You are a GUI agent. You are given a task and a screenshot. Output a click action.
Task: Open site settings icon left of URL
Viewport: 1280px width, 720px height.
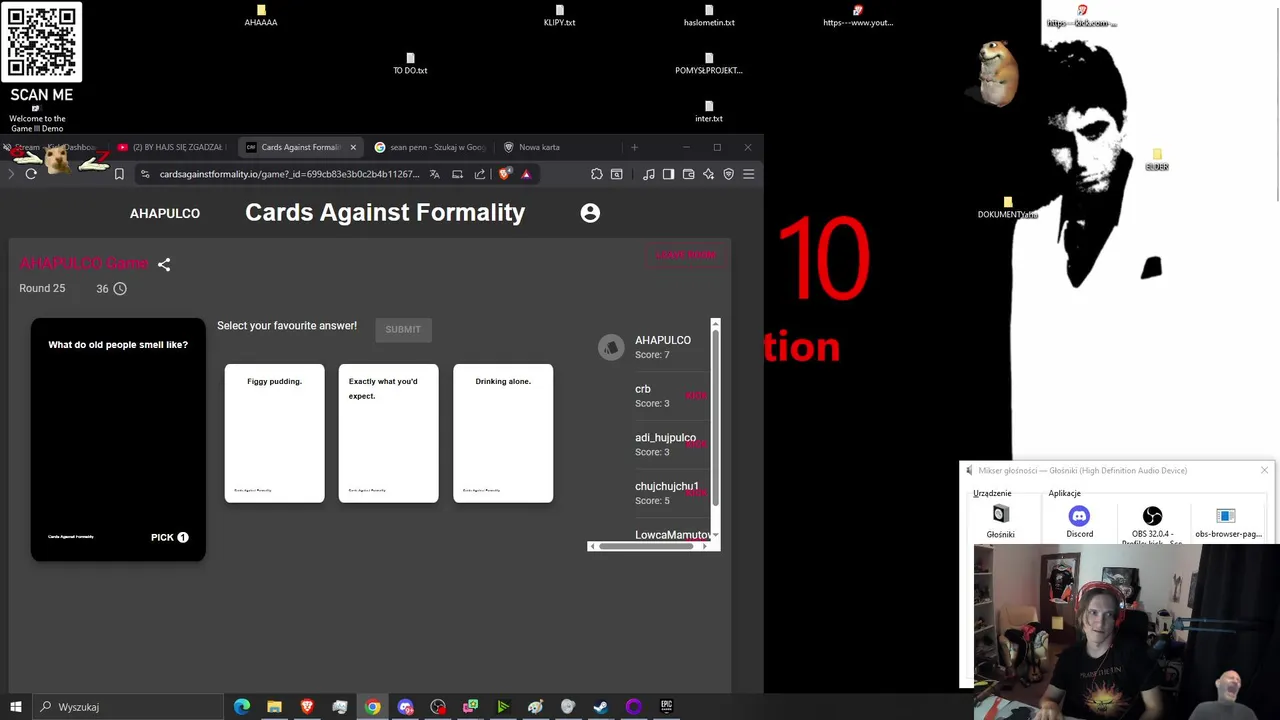[145, 174]
